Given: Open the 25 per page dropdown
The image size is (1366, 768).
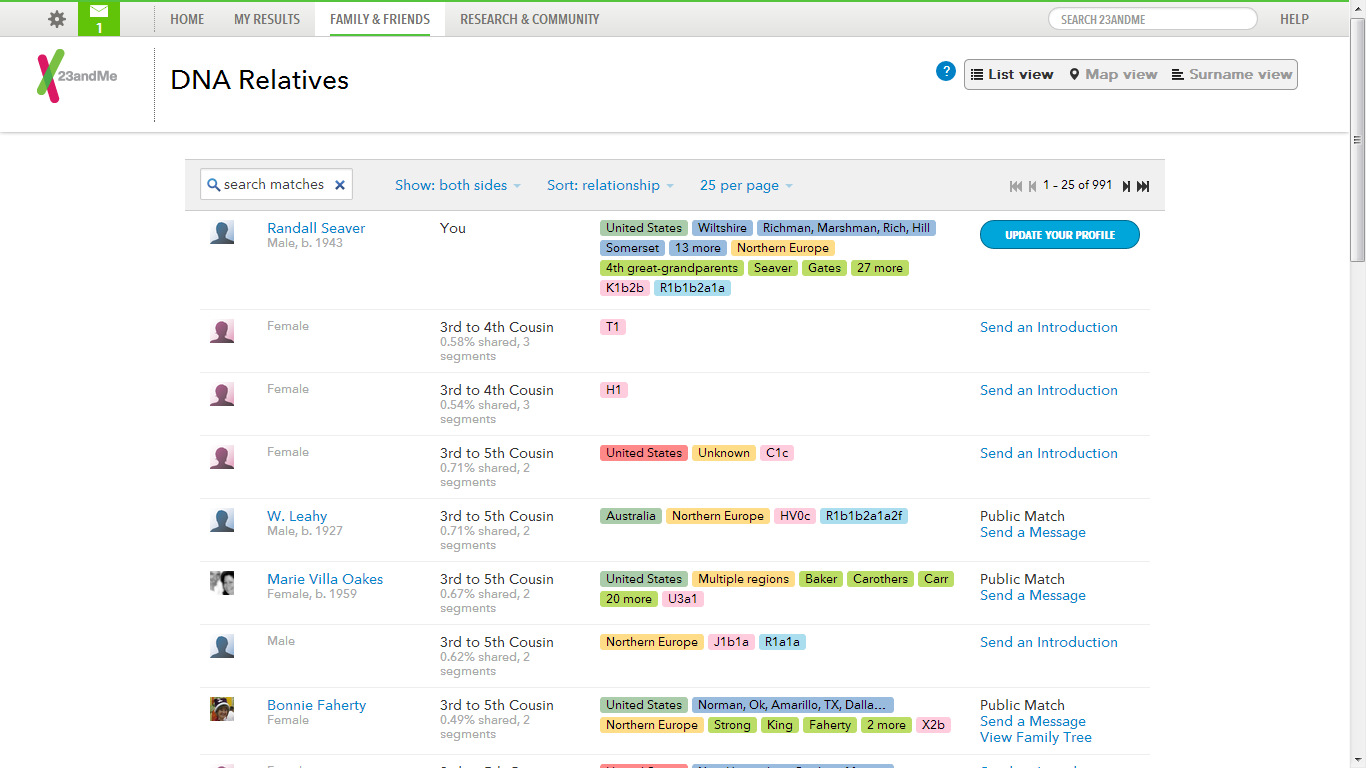Looking at the screenshot, I should pos(745,185).
